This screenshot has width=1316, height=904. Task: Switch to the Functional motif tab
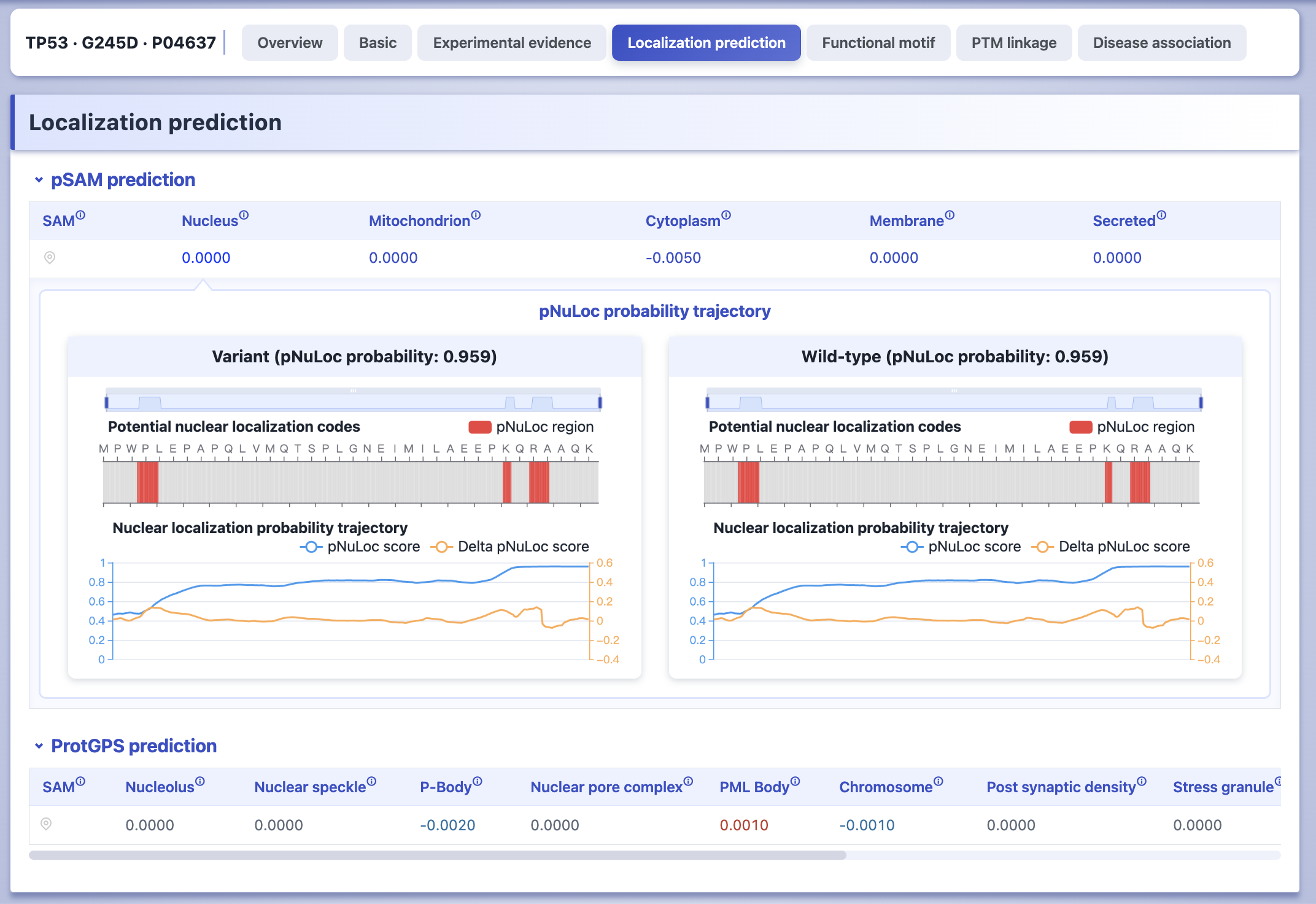[878, 42]
